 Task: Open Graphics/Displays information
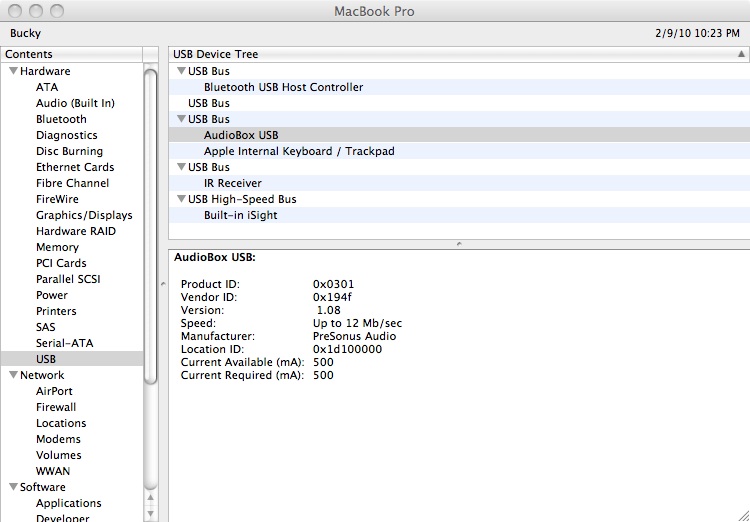[x=84, y=215]
